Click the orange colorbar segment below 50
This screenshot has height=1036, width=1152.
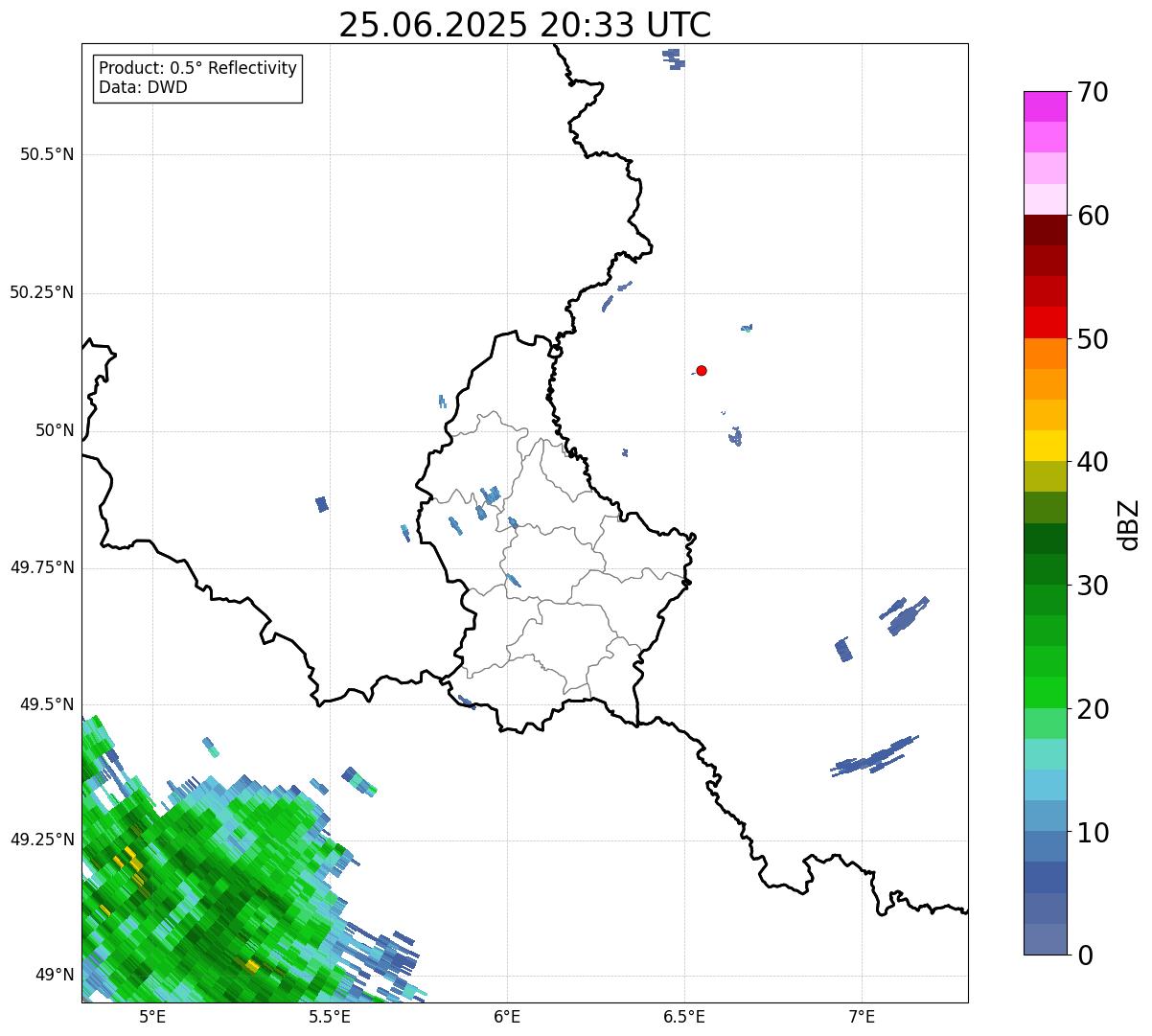[1045, 354]
